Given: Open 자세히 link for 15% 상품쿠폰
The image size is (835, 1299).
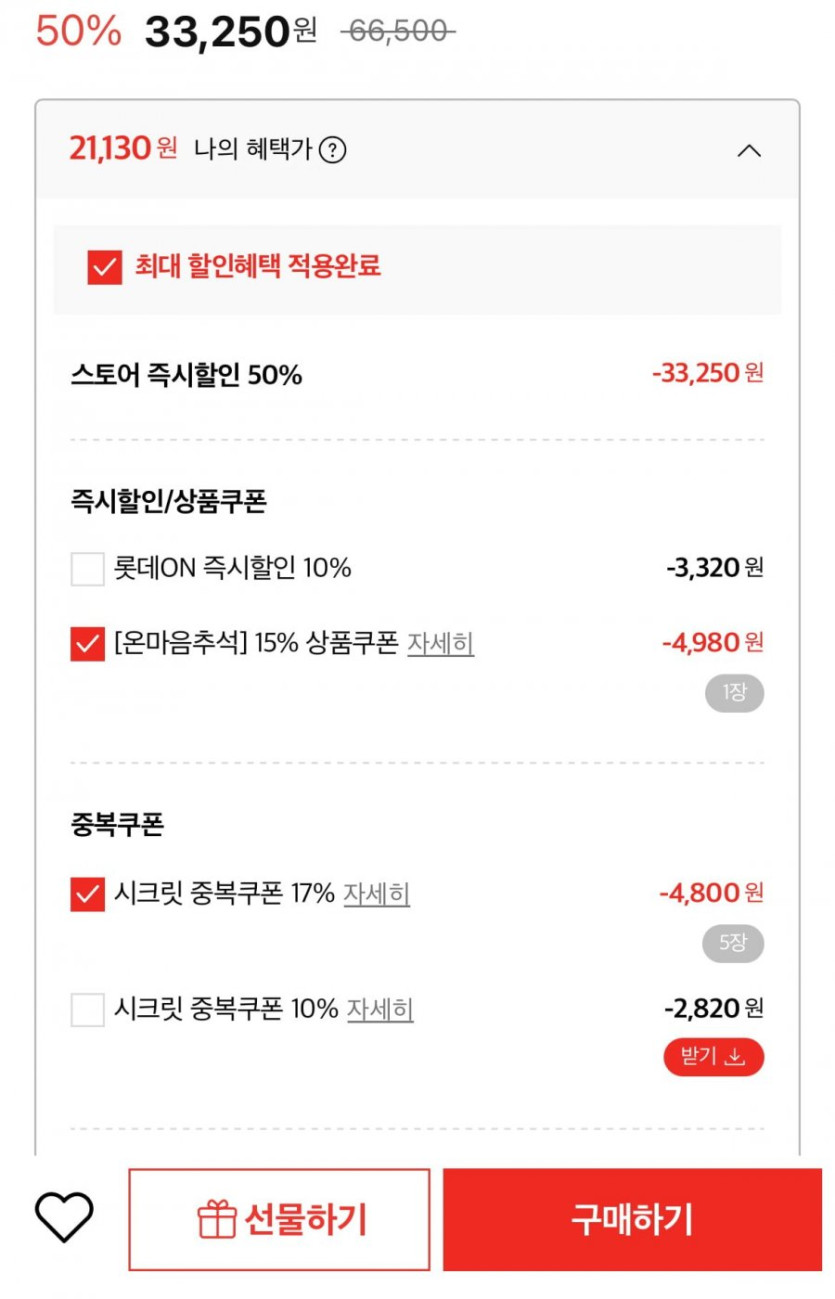Looking at the screenshot, I should pyautogui.click(x=440, y=643).
